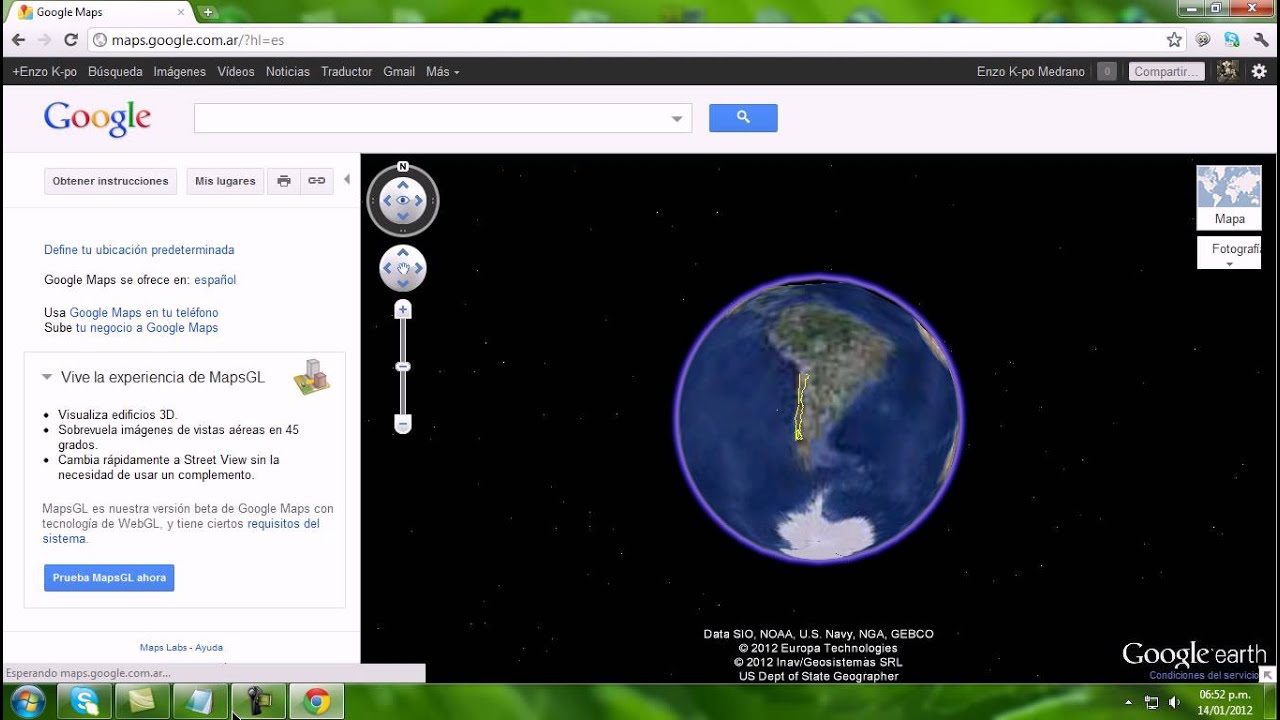Click the blue search magnifier button
Screen dimensions: 1280x720
[x=743, y=118]
